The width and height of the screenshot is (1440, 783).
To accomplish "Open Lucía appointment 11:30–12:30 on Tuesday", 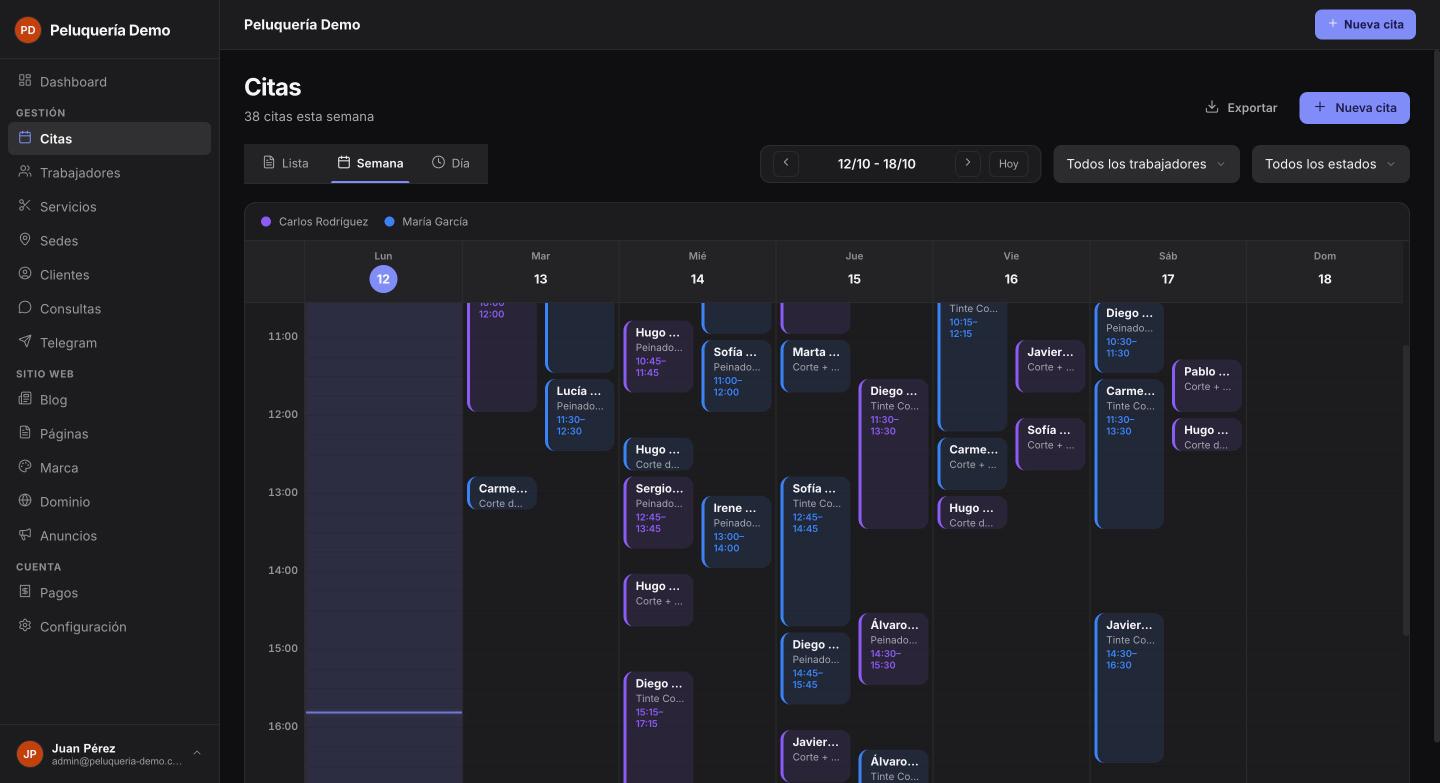I will (580, 414).
